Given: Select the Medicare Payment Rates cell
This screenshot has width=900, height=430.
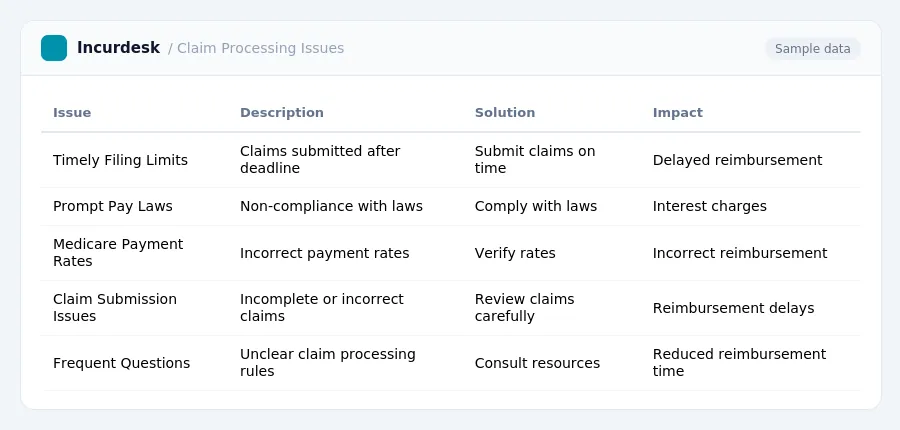Looking at the screenshot, I should (118, 253).
